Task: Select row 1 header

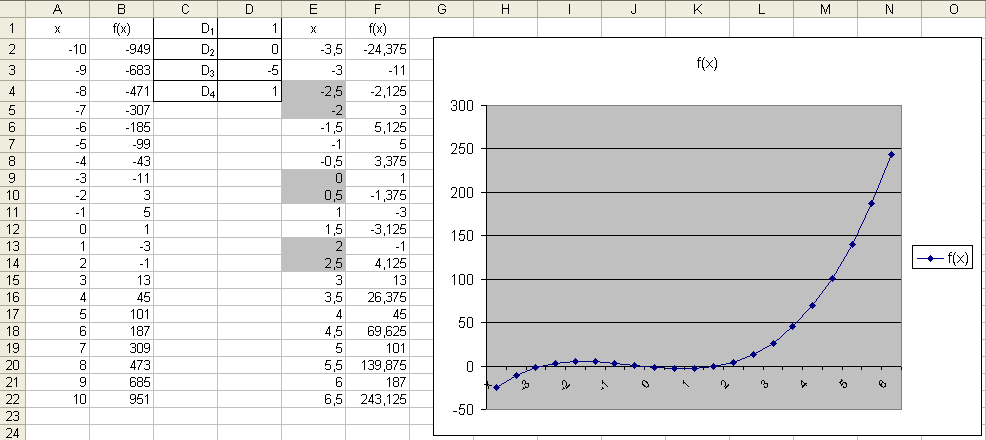Action: coord(13,28)
